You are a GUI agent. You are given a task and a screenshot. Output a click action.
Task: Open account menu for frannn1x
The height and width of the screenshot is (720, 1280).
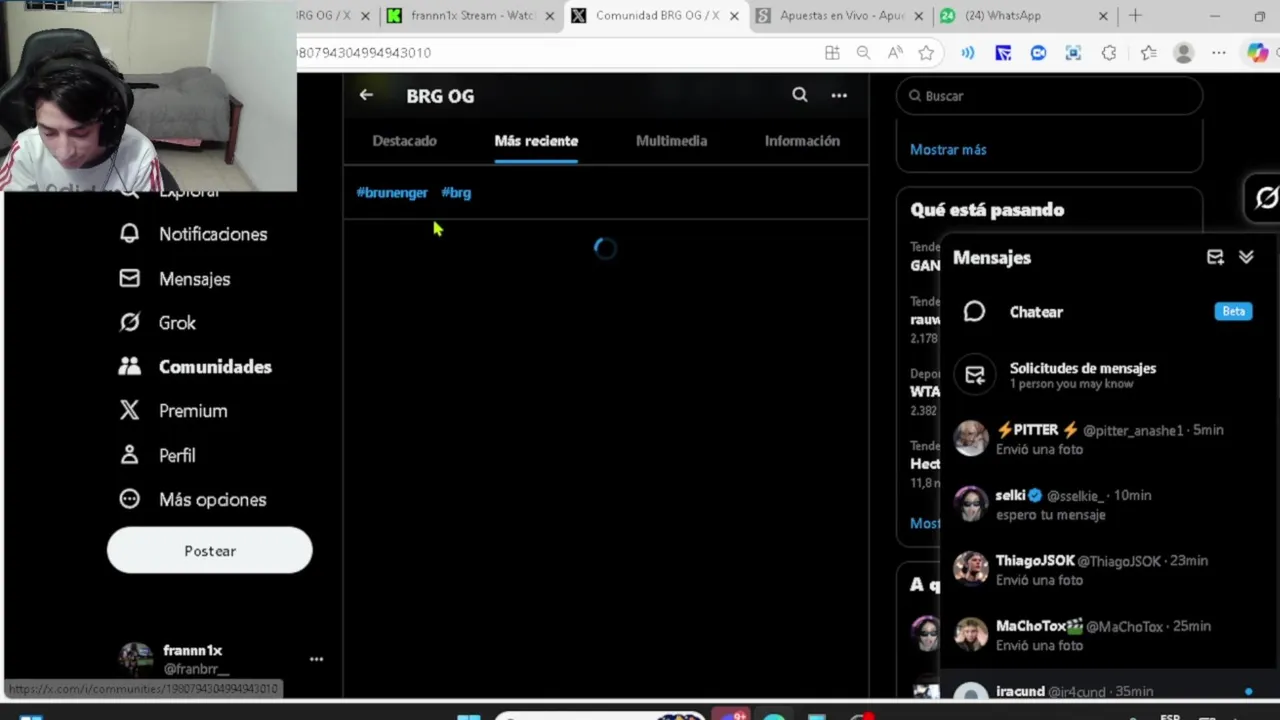[x=316, y=659]
